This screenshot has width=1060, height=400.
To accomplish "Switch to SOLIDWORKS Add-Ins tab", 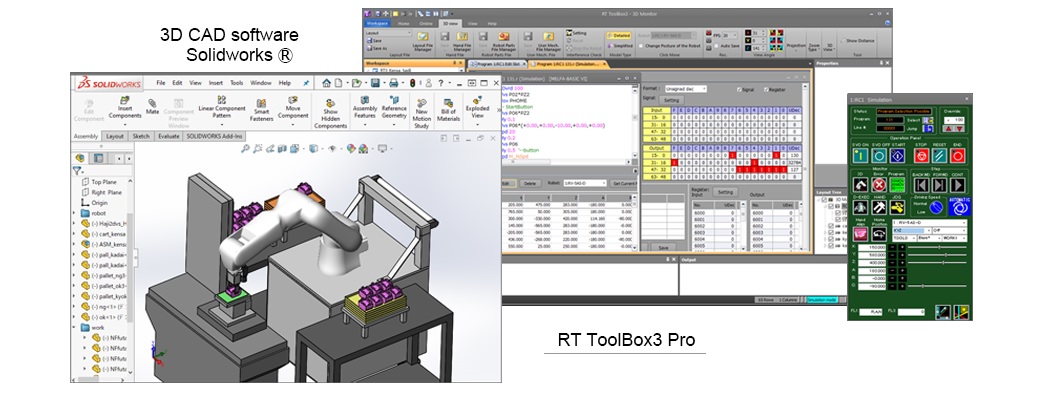I will (216, 136).
